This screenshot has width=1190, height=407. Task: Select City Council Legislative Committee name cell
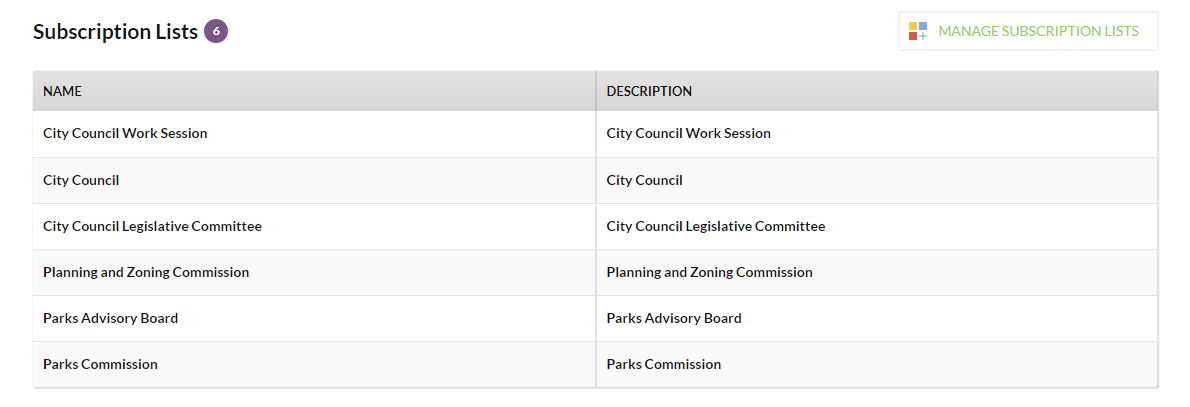pos(314,226)
